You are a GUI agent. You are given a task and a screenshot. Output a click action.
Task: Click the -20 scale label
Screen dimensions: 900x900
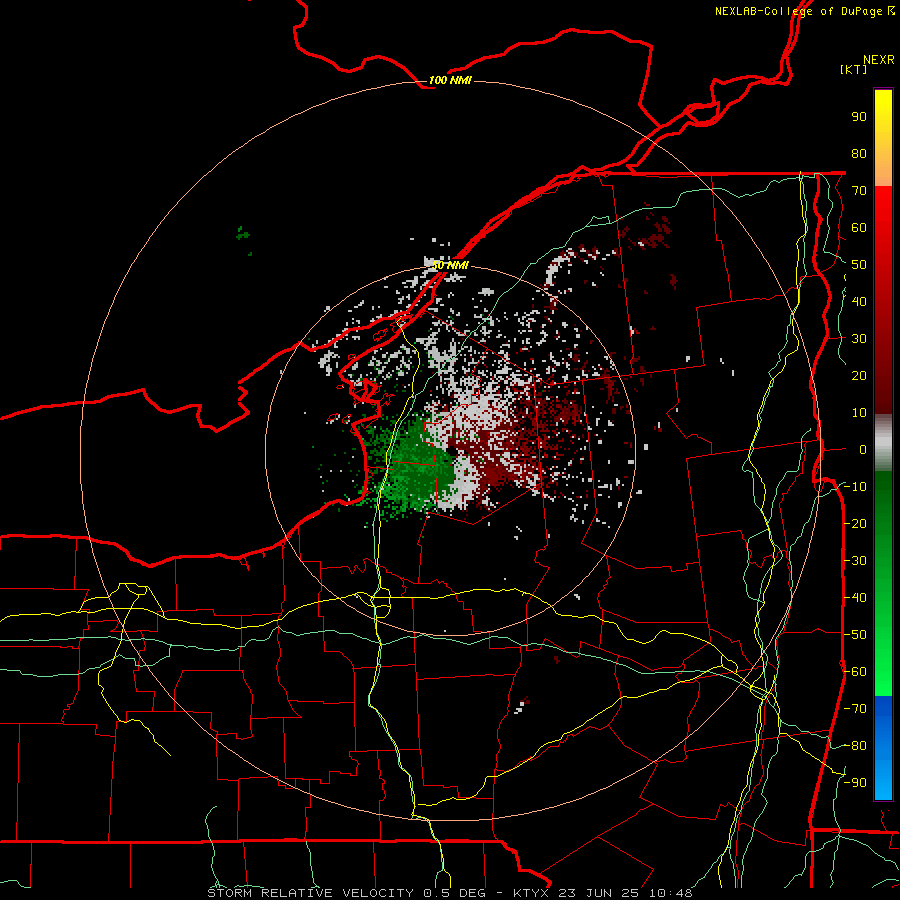click(x=855, y=524)
